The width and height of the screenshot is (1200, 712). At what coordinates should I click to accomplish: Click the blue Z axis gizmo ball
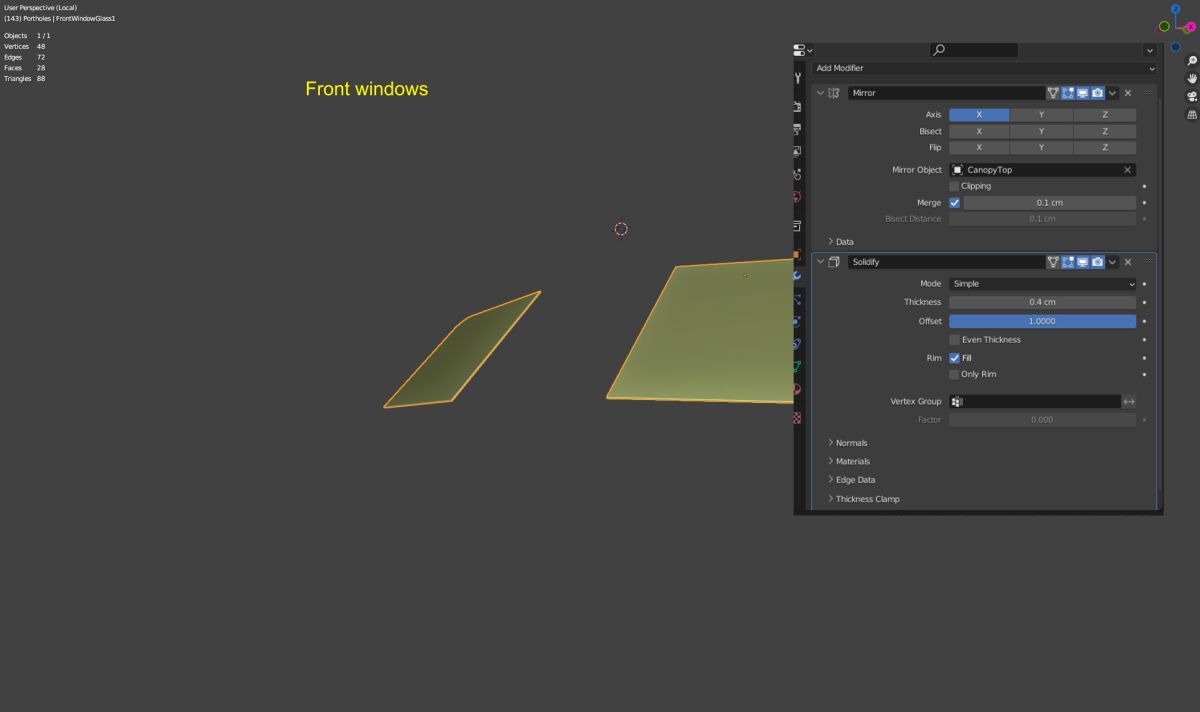(x=1176, y=9)
